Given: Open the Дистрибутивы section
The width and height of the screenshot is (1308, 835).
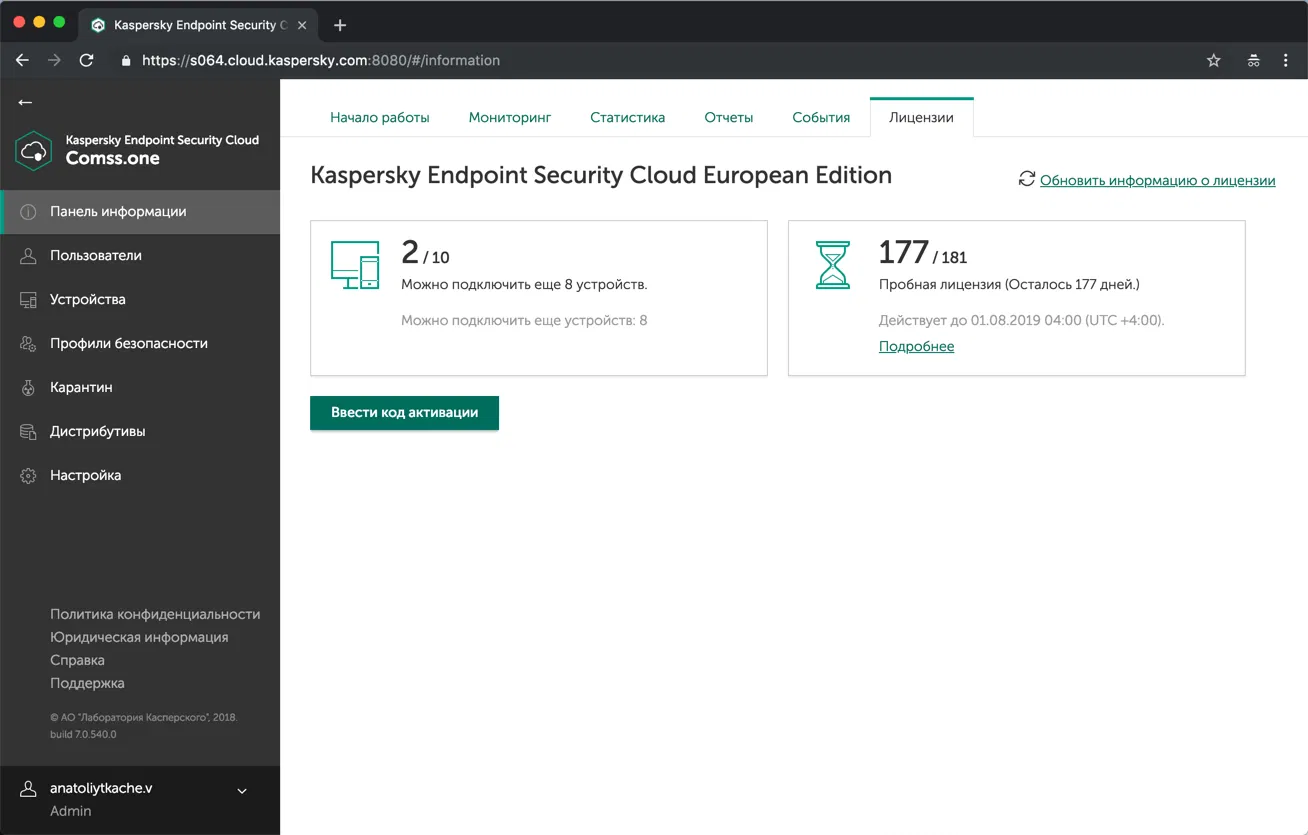Looking at the screenshot, I should (x=95, y=431).
